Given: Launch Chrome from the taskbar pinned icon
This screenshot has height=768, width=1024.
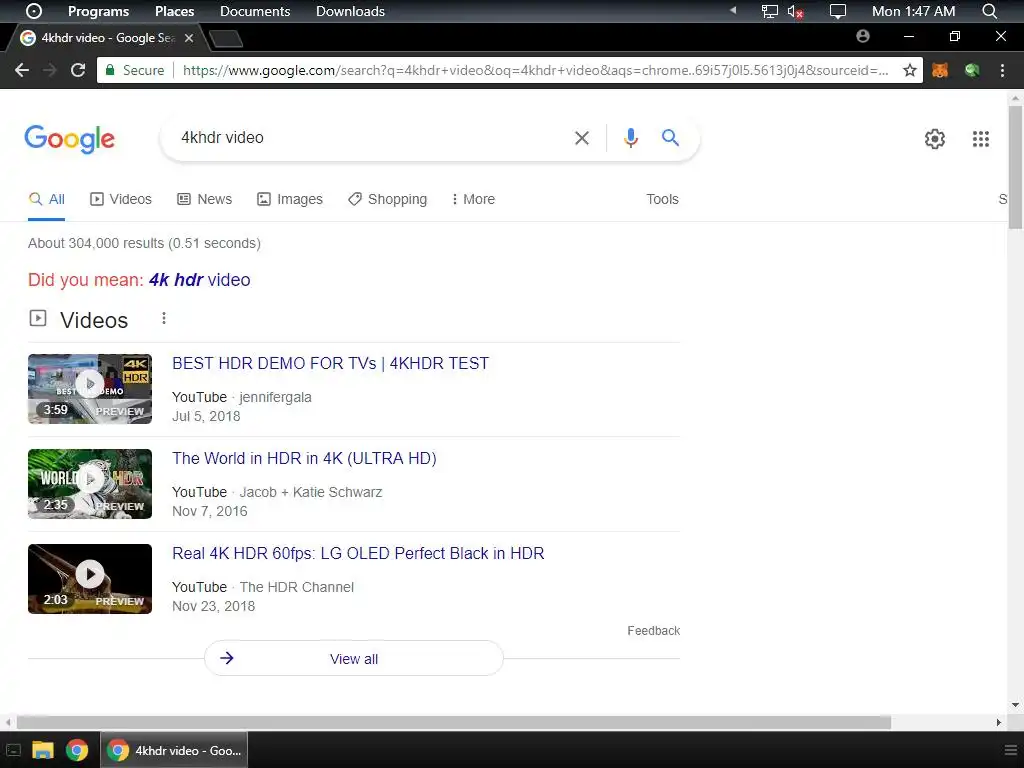Looking at the screenshot, I should coord(76,750).
